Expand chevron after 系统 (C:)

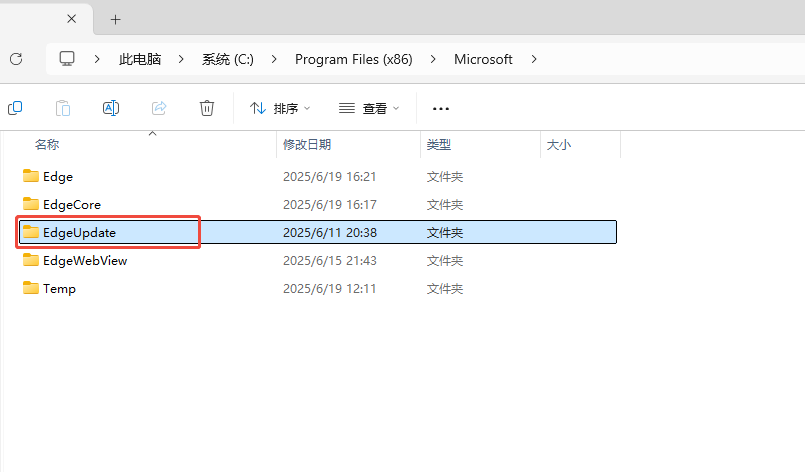point(274,59)
